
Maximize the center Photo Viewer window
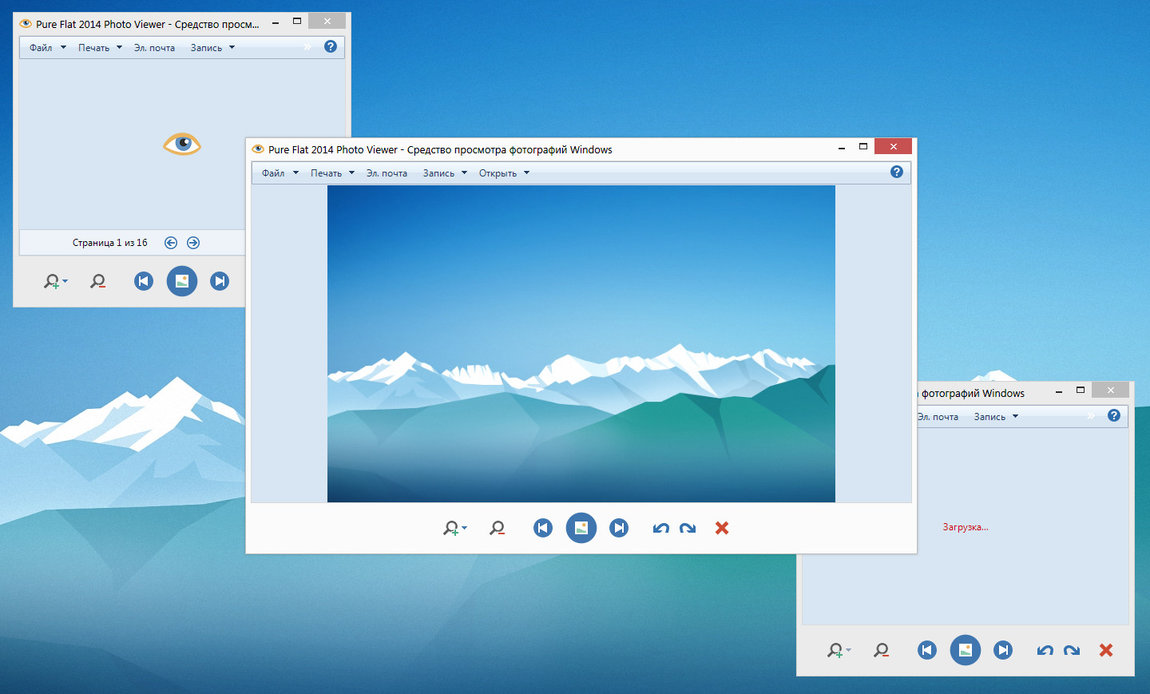pos(863,147)
